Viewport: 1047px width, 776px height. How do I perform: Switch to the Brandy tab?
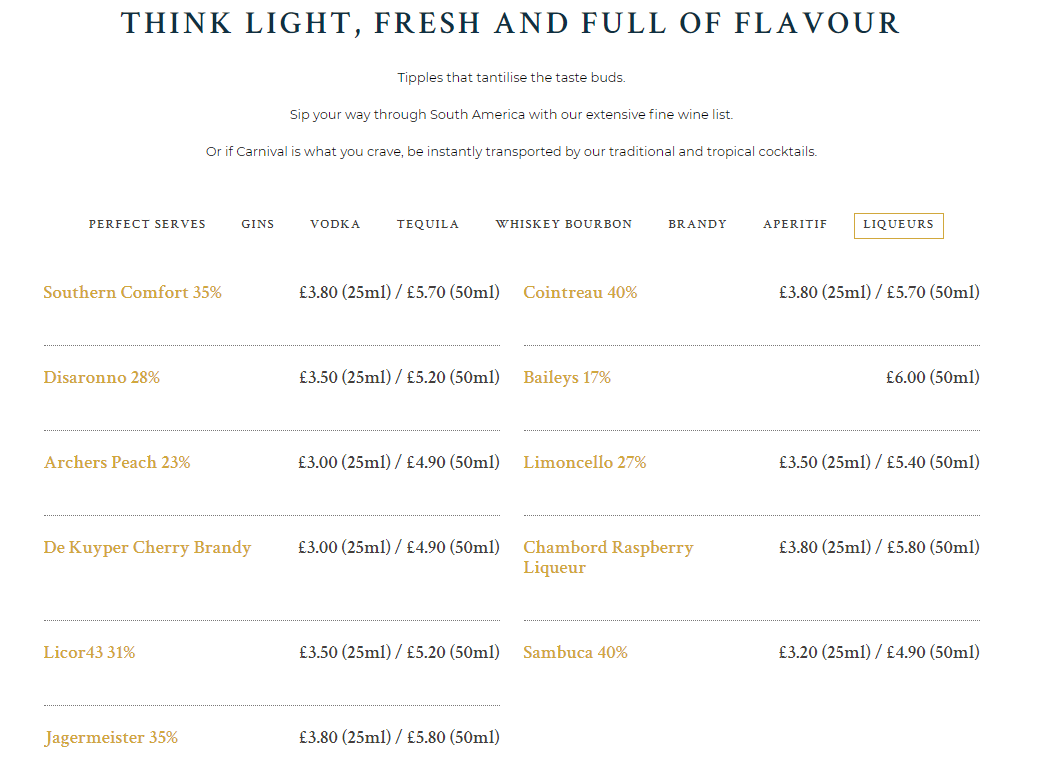[697, 224]
